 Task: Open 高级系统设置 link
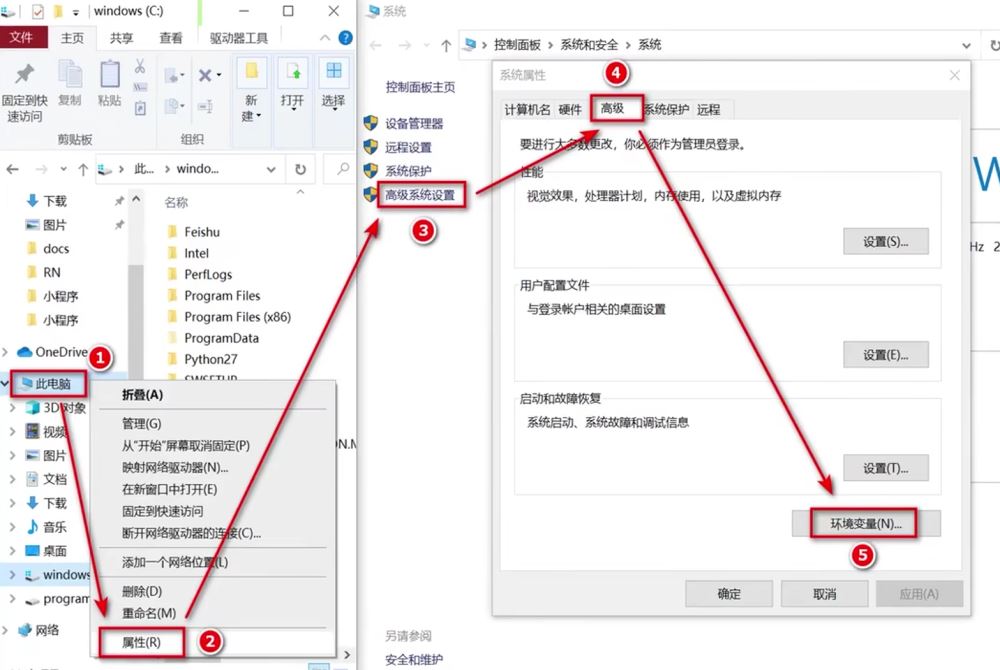(420, 196)
